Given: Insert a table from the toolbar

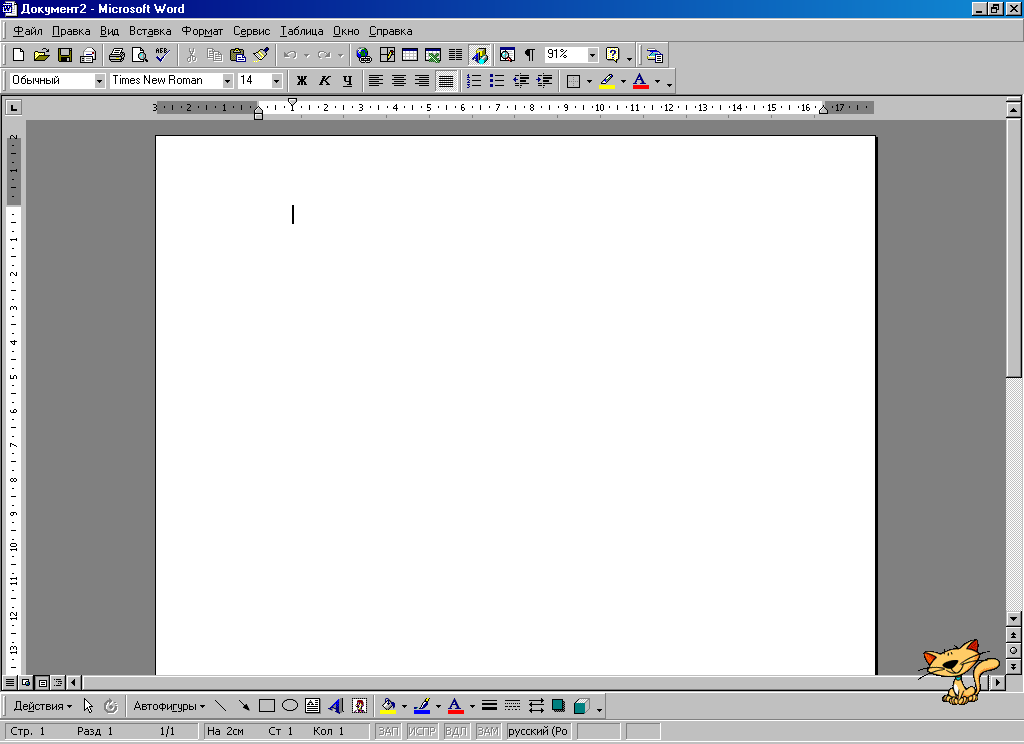Looking at the screenshot, I should [409, 56].
